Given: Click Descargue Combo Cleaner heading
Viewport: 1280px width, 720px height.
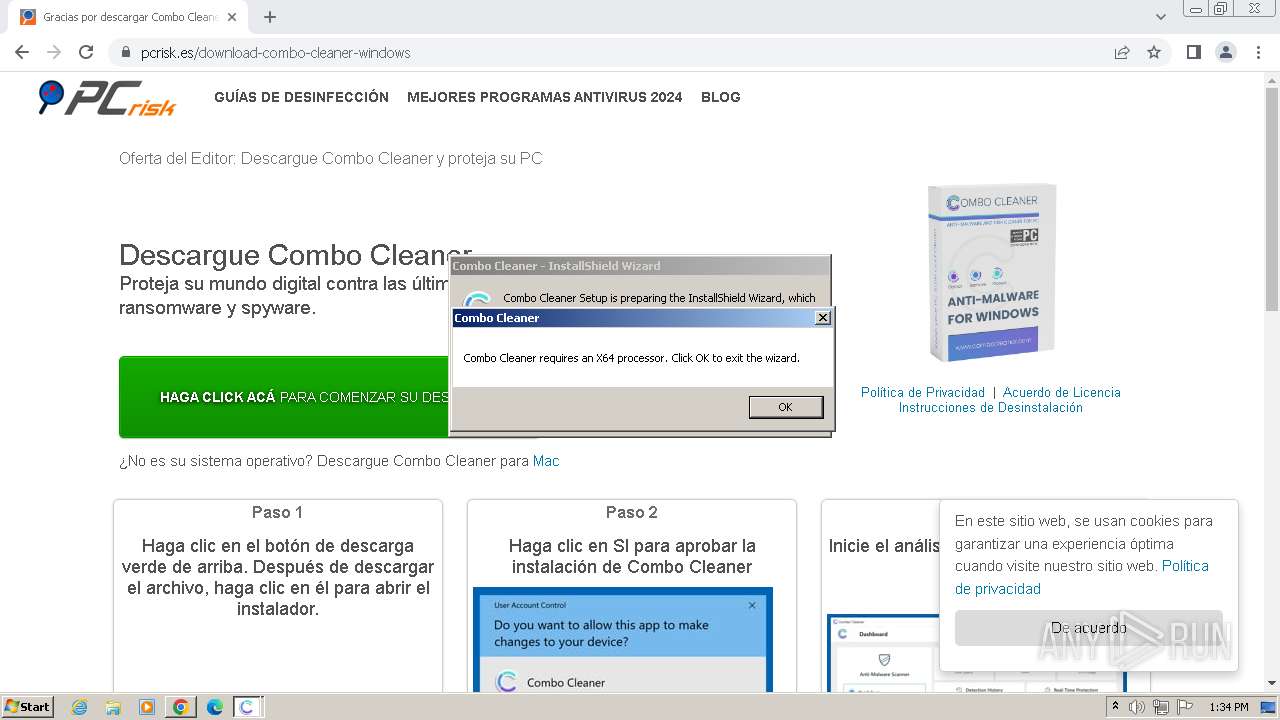Looking at the screenshot, I should click(295, 255).
